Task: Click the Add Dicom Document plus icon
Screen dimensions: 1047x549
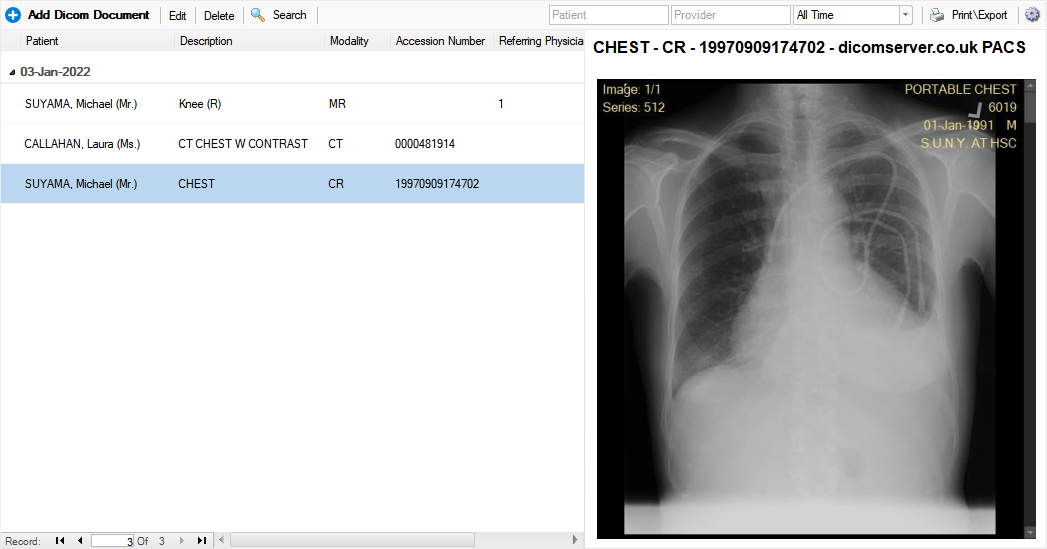Action: (13, 15)
